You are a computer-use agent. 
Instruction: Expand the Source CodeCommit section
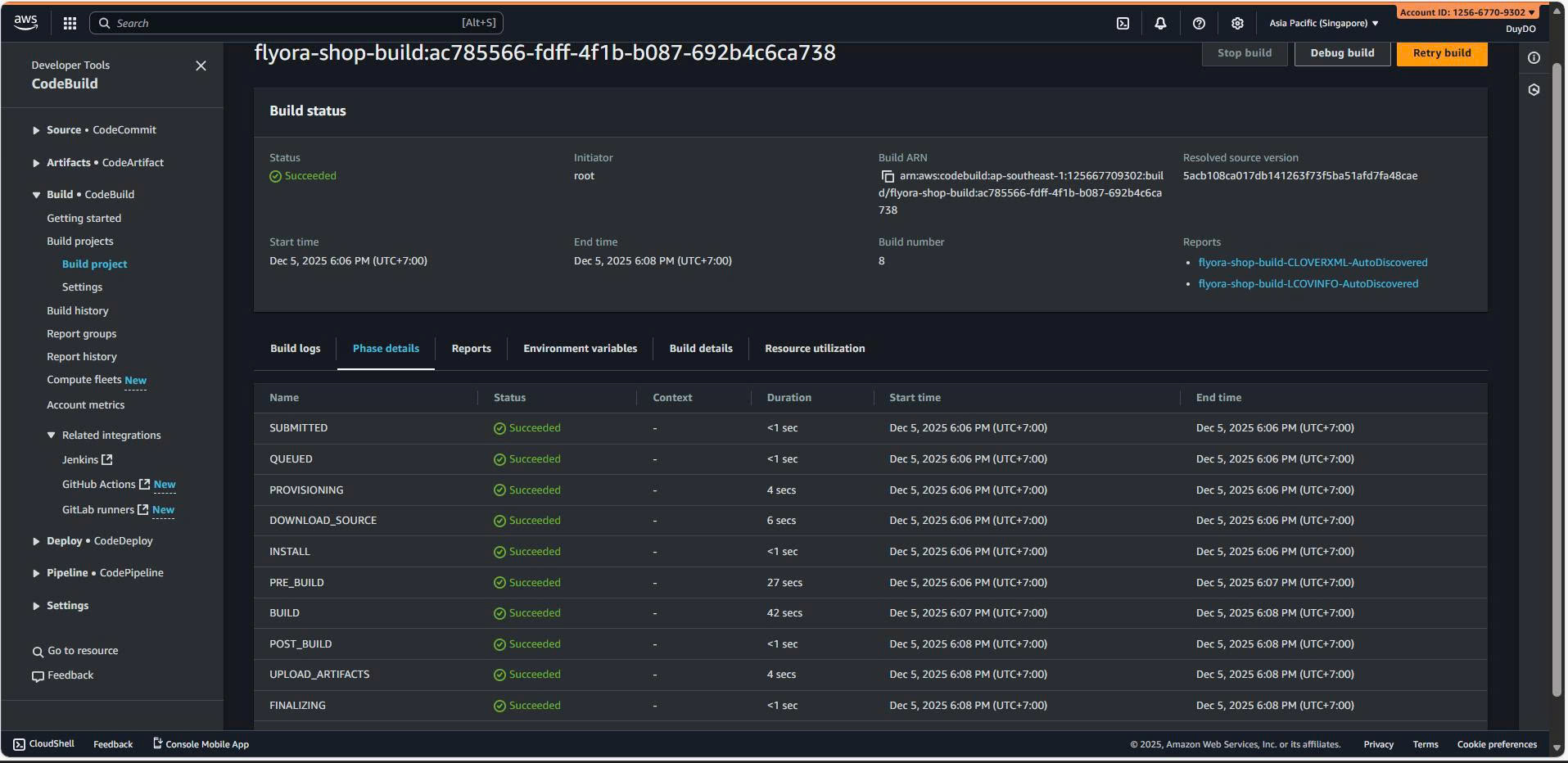click(x=36, y=130)
